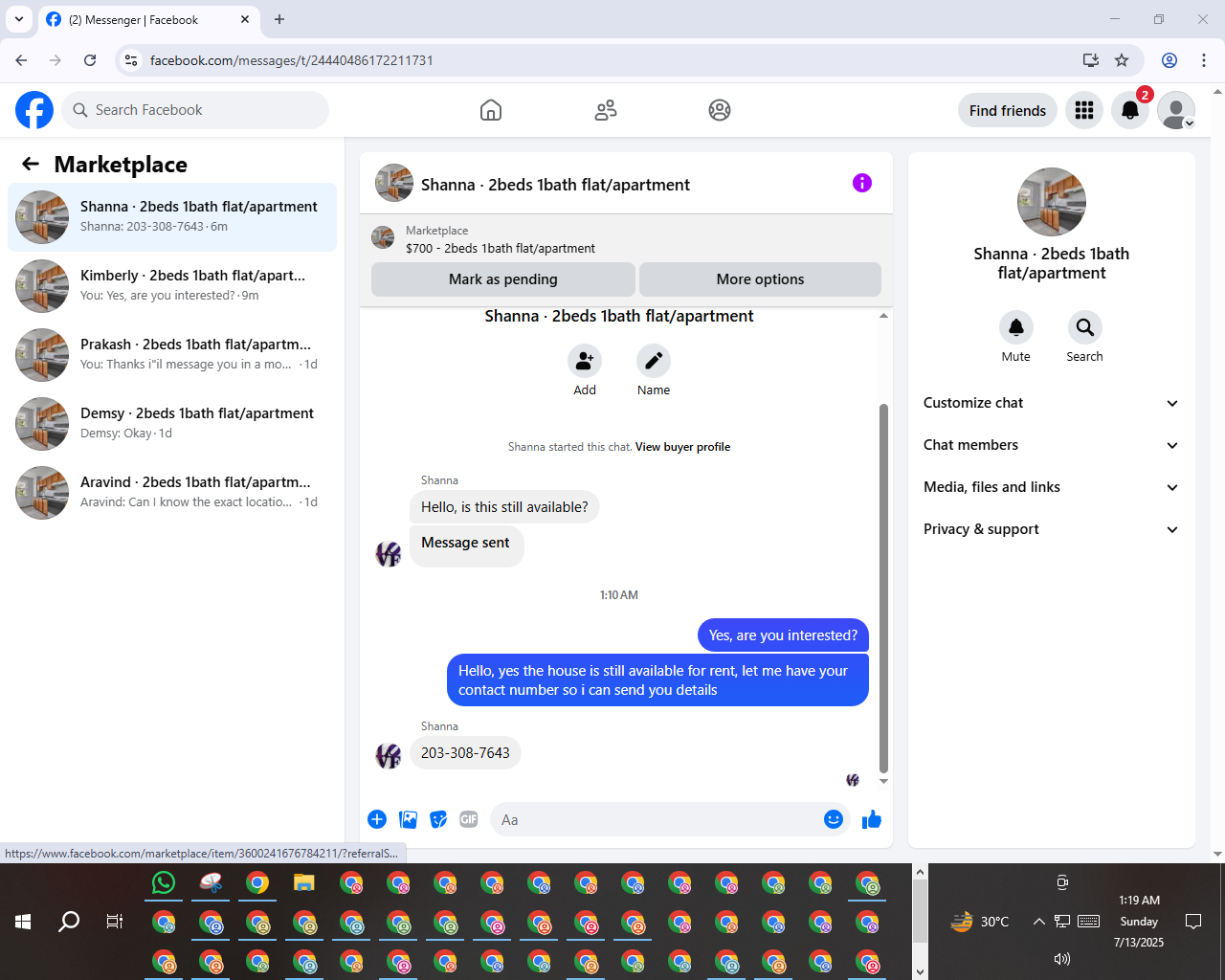Click the 30°C weather widget
This screenshot has width=1225, height=980.
(980, 922)
